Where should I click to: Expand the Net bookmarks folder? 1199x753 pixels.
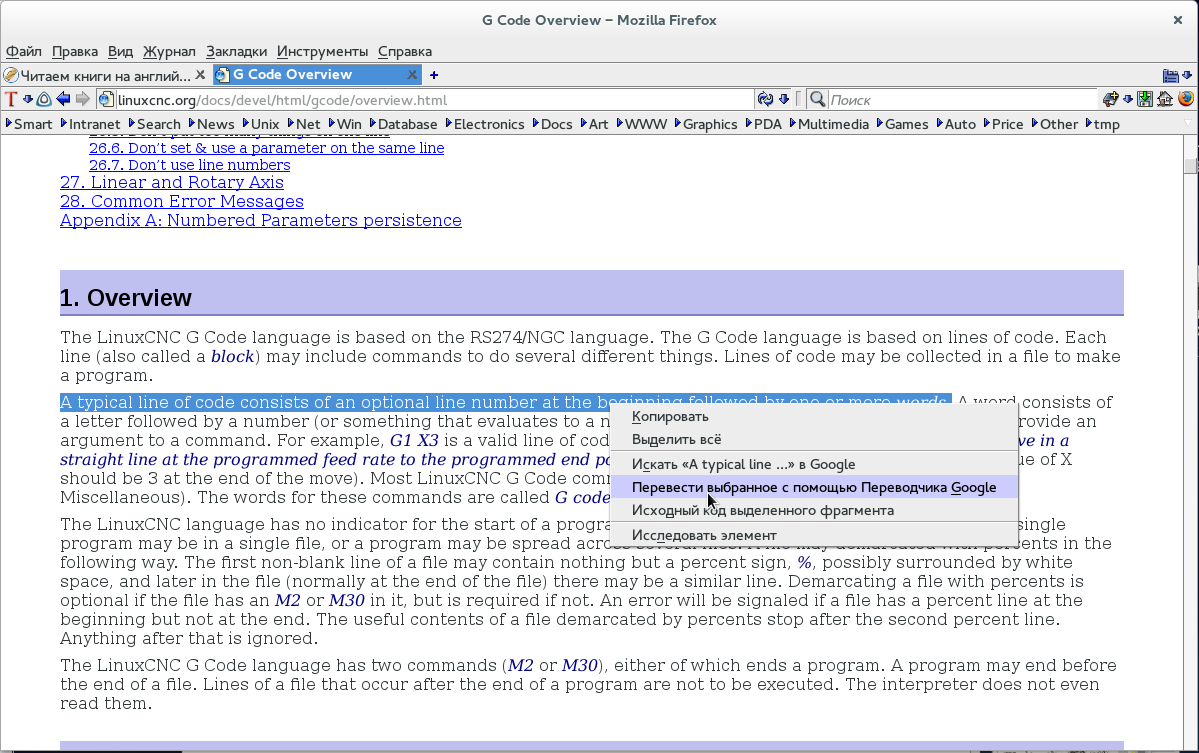pyautogui.click(x=304, y=124)
